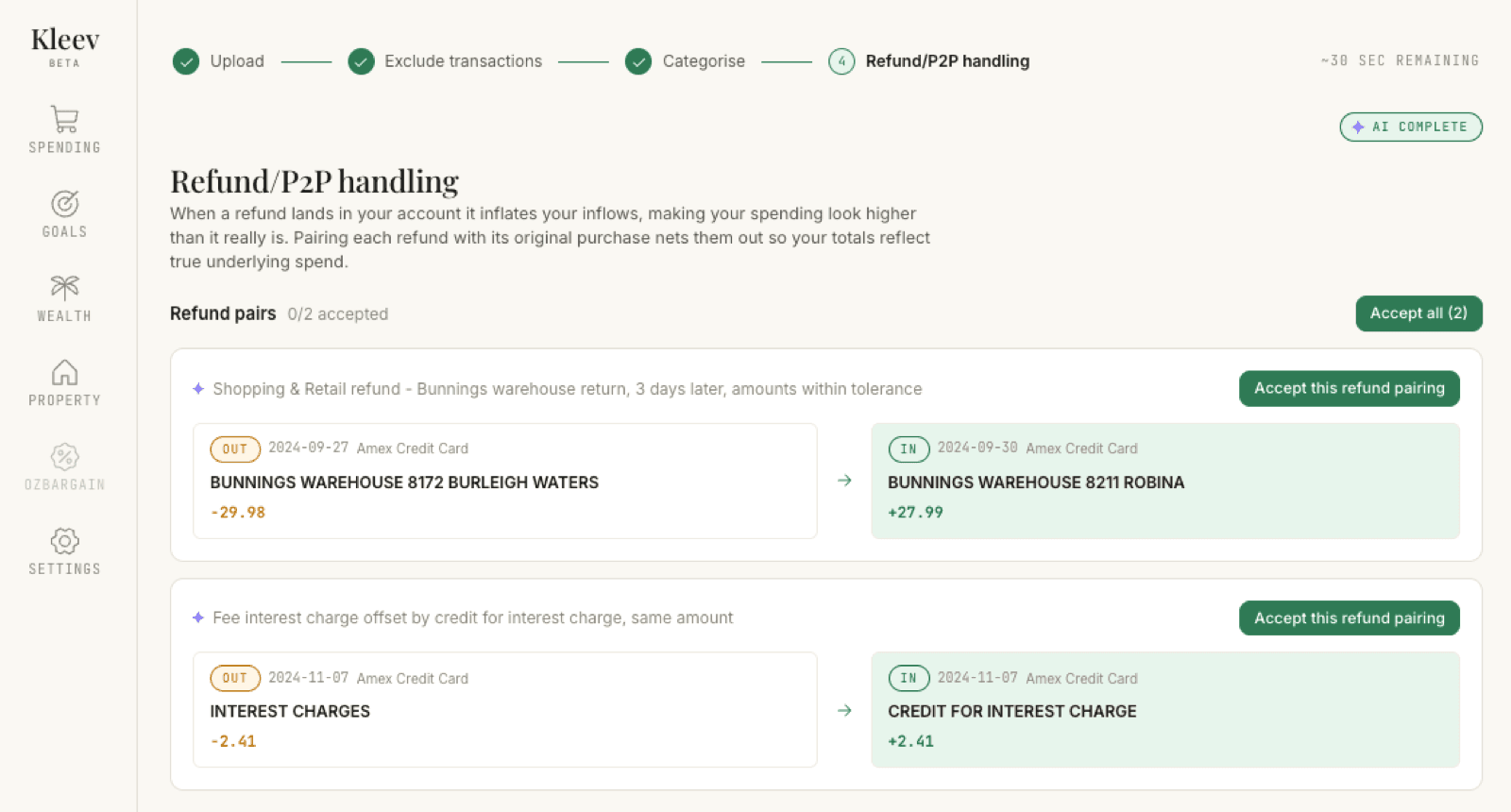1511x812 pixels.
Task: Open the Settings gear icon
Action: point(64,540)
